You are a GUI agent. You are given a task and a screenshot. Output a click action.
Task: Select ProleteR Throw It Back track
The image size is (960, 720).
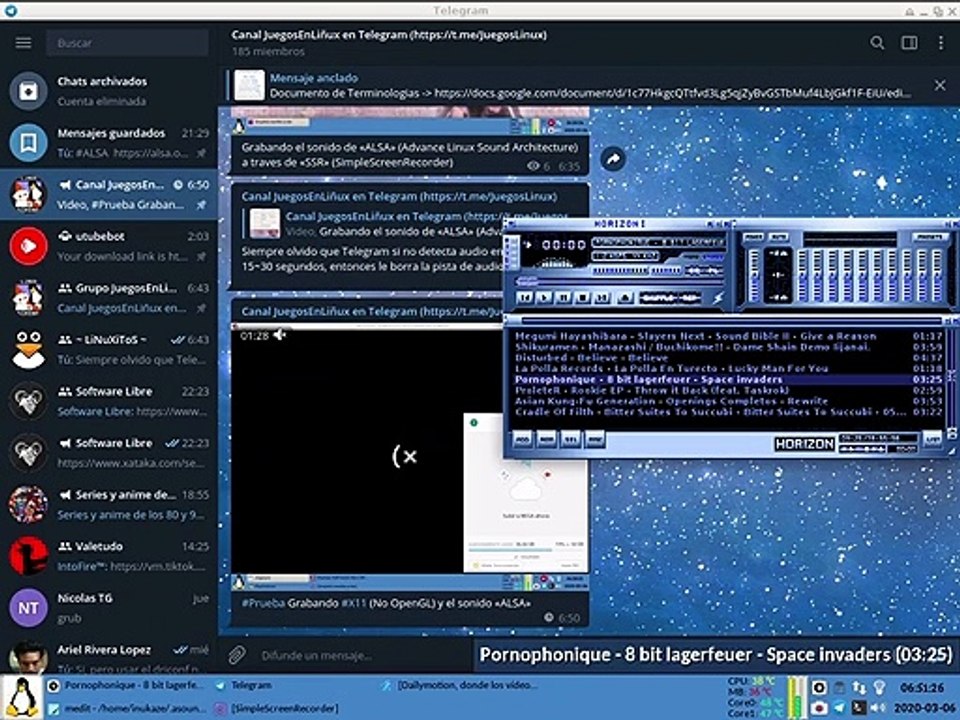(x=728, y=390)
